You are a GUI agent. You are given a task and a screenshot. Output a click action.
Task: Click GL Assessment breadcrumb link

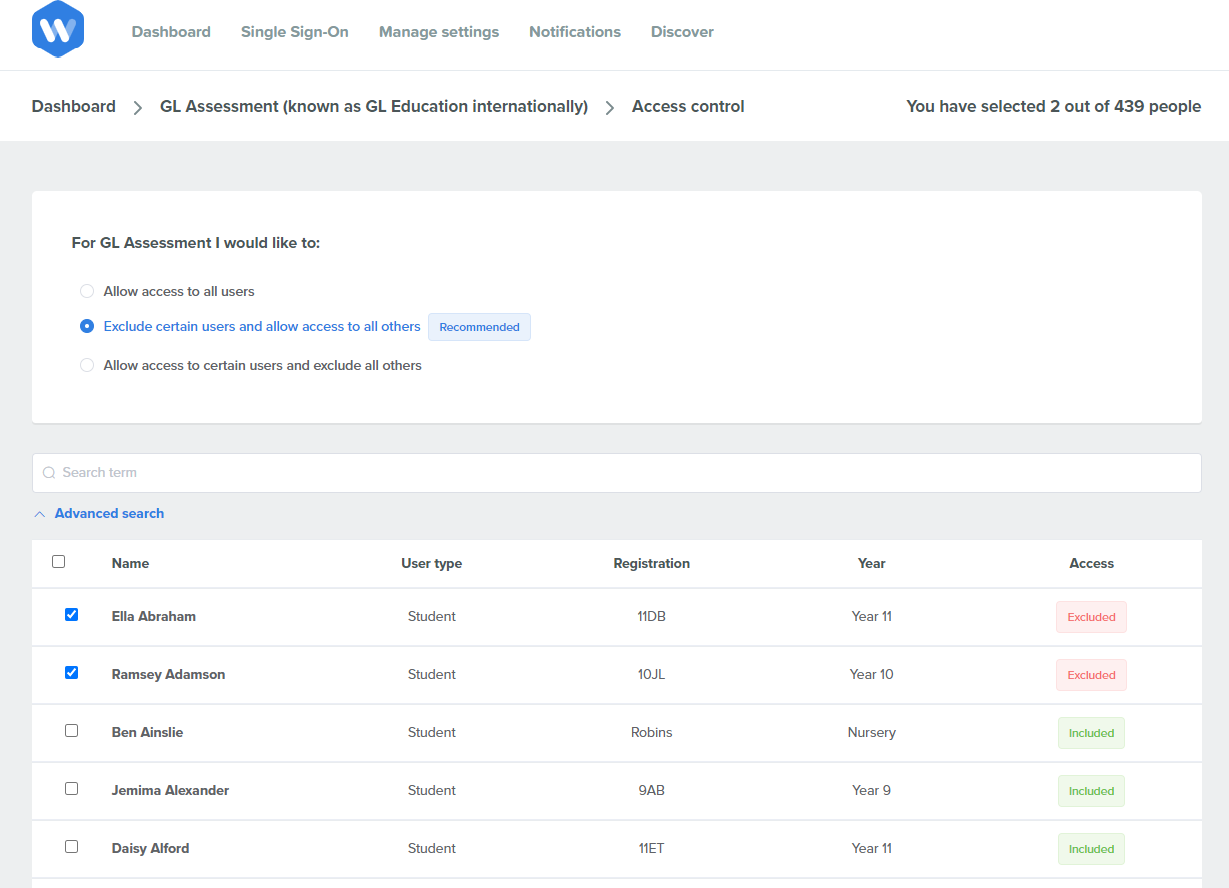click(374, 106)
